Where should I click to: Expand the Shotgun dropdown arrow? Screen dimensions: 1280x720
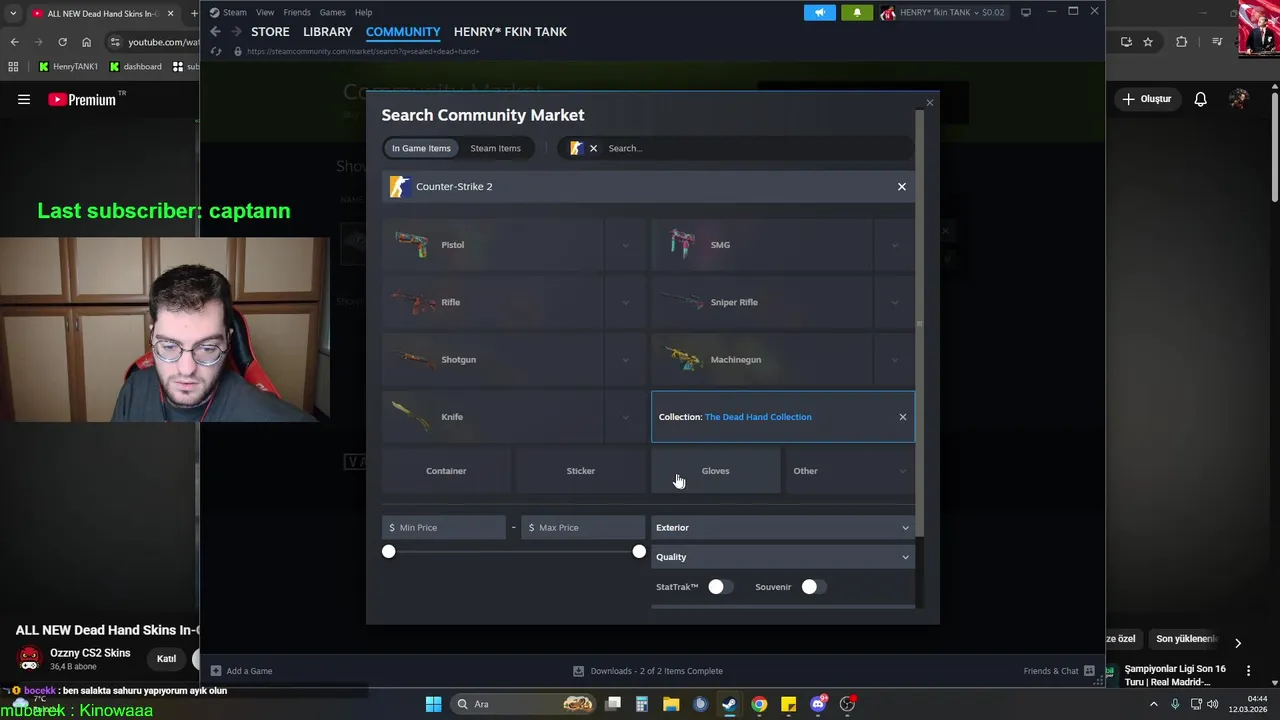pyautogui.click(x=625, y=360)
